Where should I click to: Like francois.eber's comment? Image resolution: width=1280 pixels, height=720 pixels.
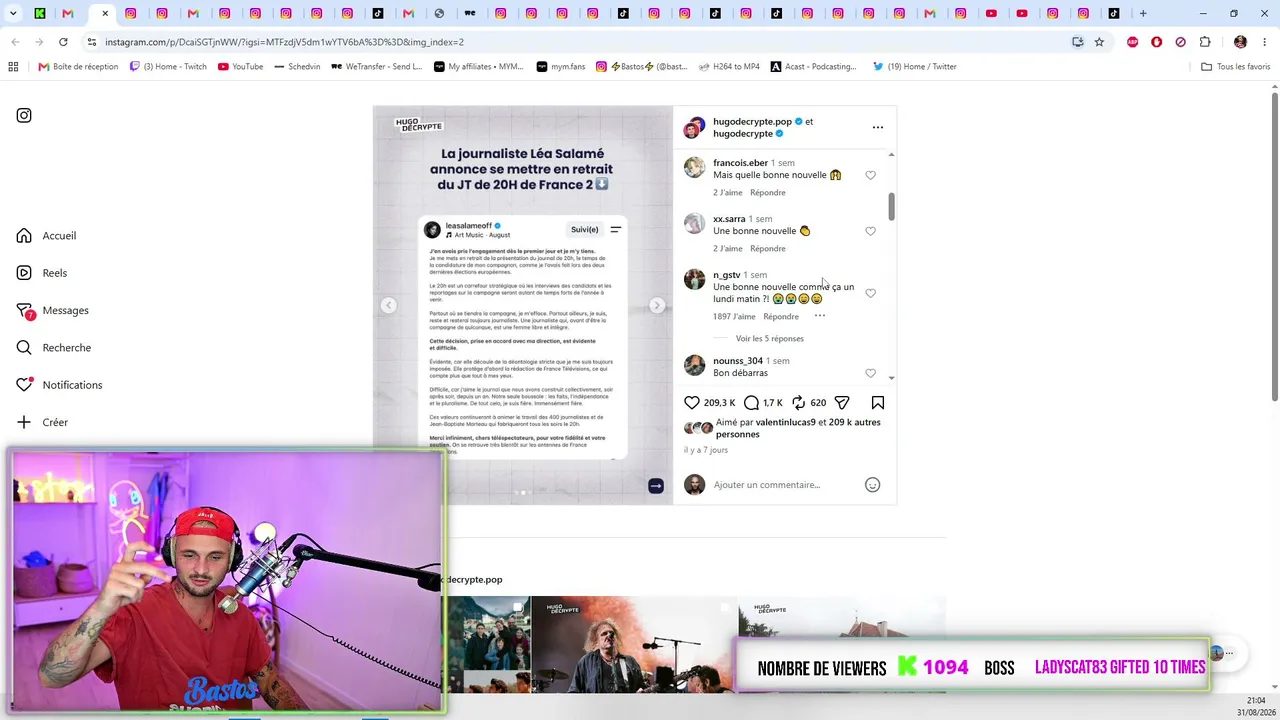[870, 175]
